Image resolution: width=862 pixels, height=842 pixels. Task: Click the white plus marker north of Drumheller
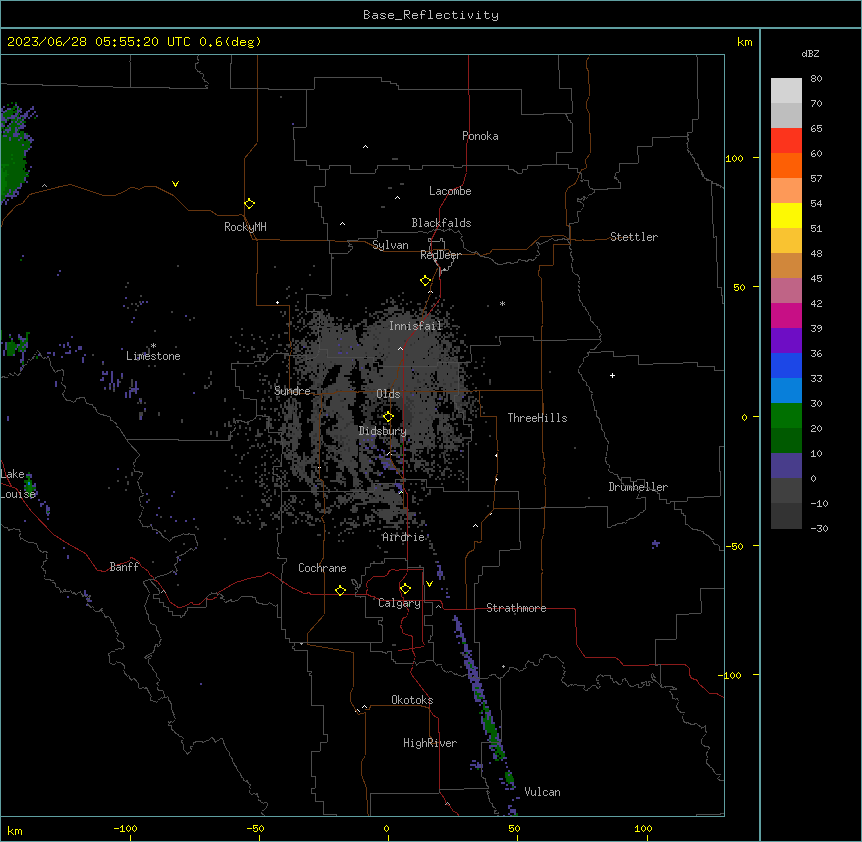(x=612, y=375)
